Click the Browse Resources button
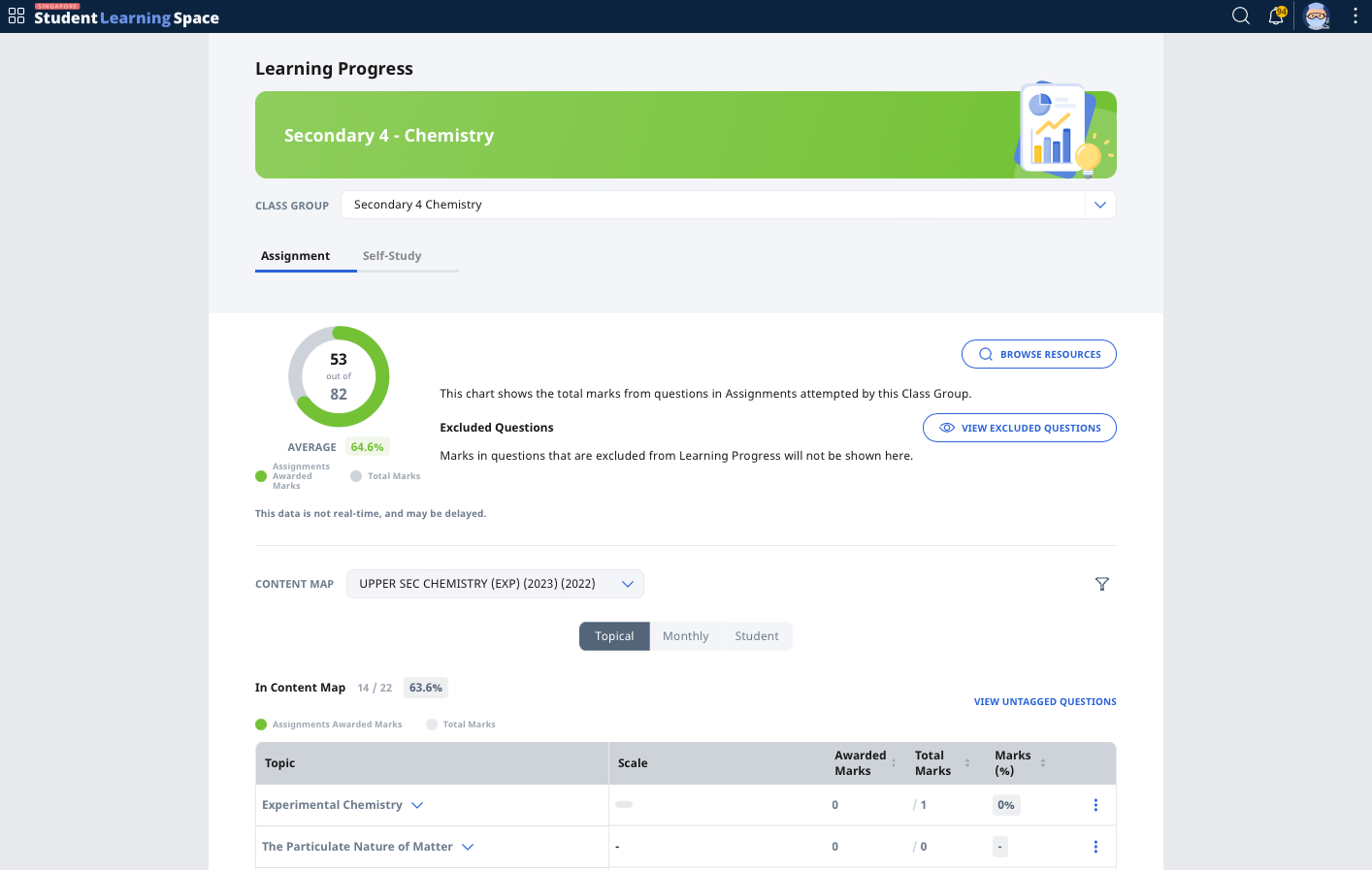This screenshot has height=870, width=1372. (1038, 354)
